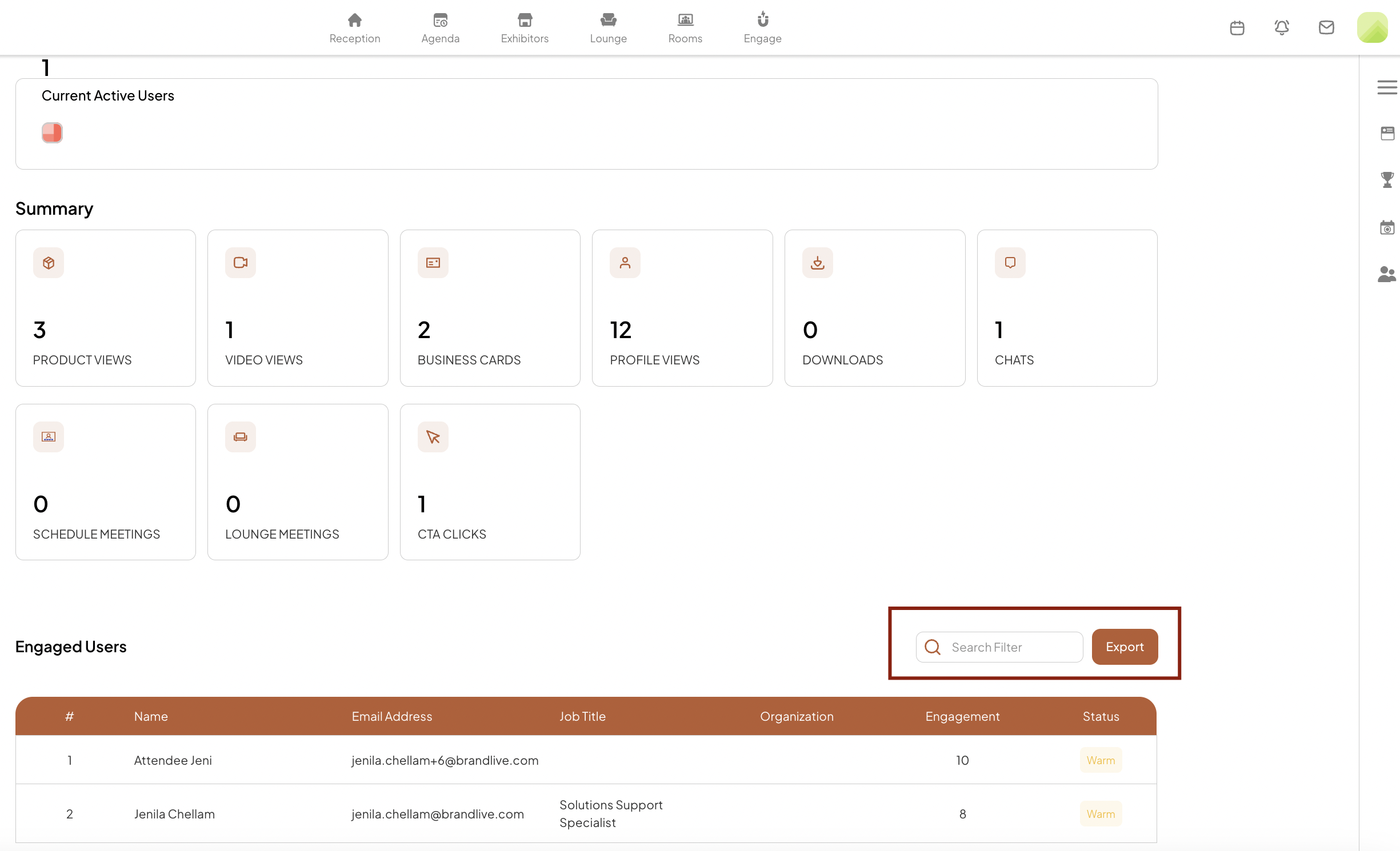Image resolution: width=1400 pixels, height=851 pixels.
Task: Click the Email Address column header
Action: coord(392,716)
